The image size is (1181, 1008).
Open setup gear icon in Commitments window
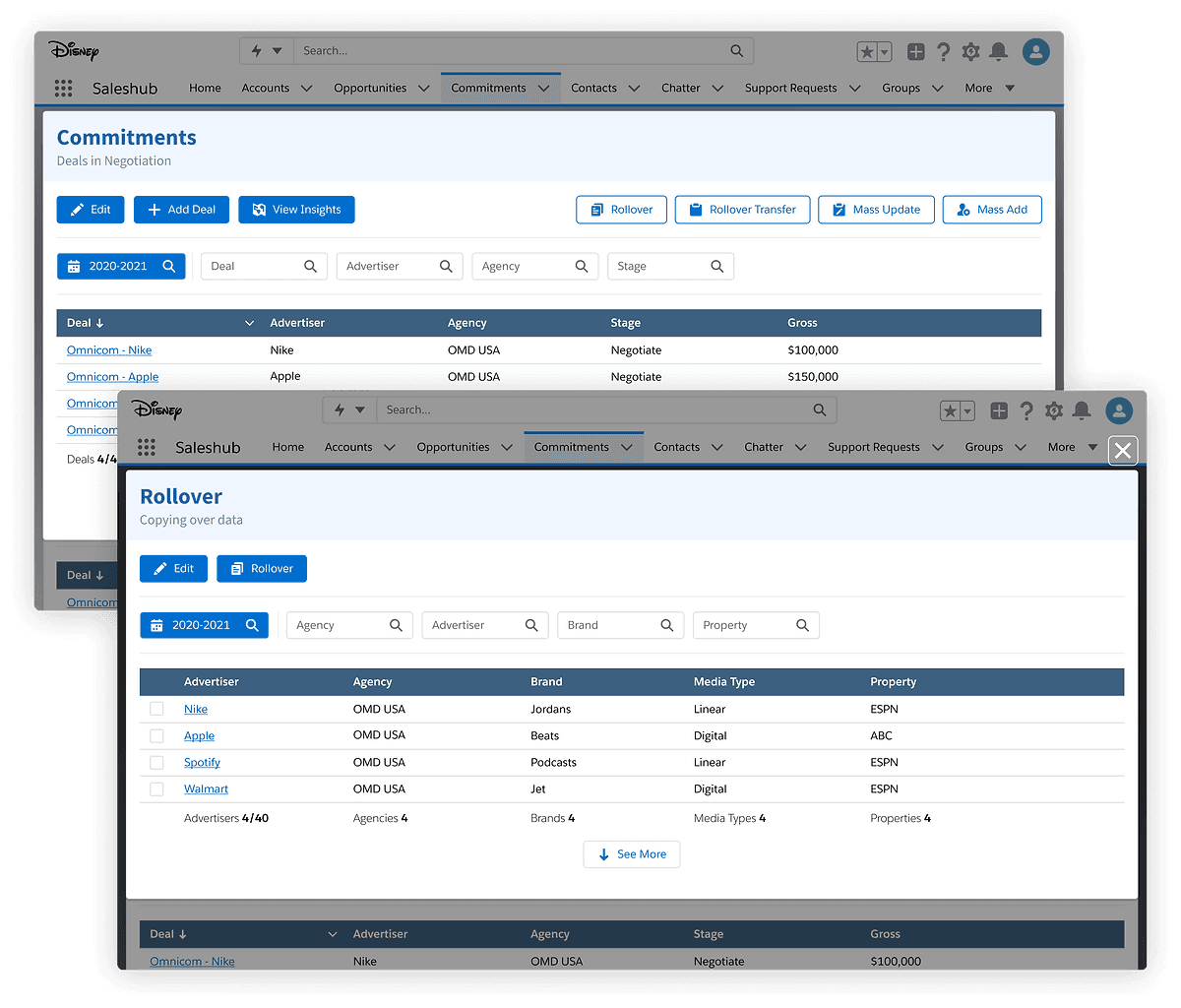coord(971,52)
